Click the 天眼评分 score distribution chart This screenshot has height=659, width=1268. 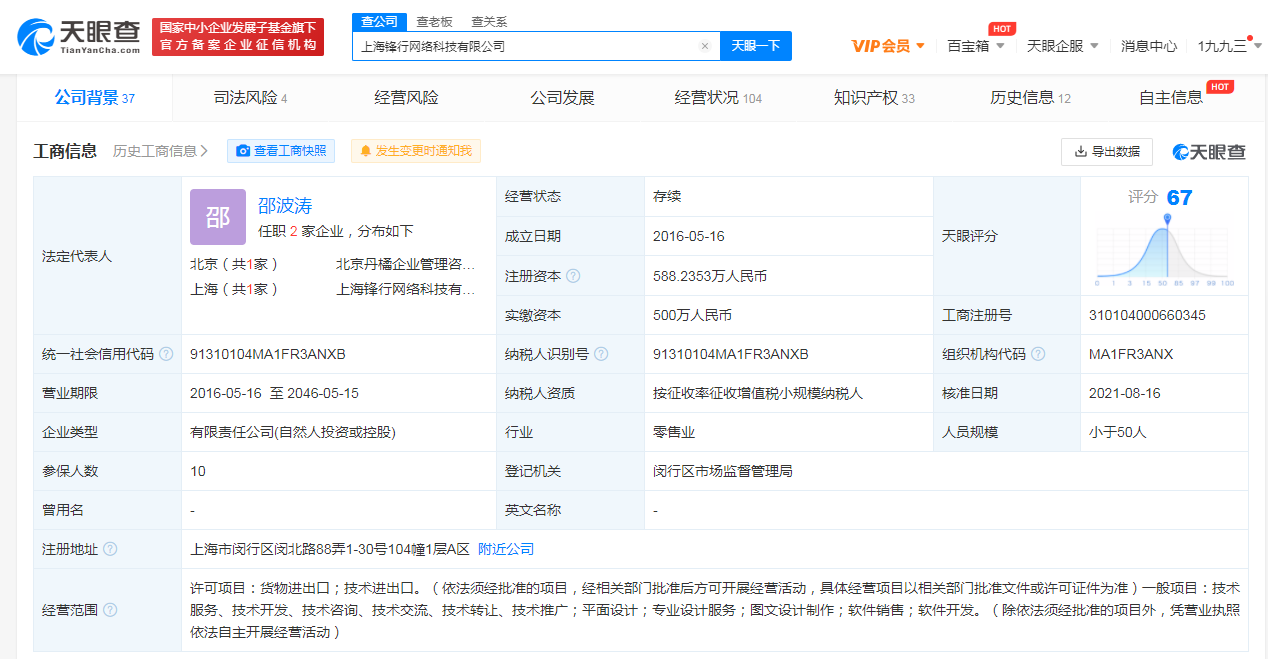tap(1164, 250)
